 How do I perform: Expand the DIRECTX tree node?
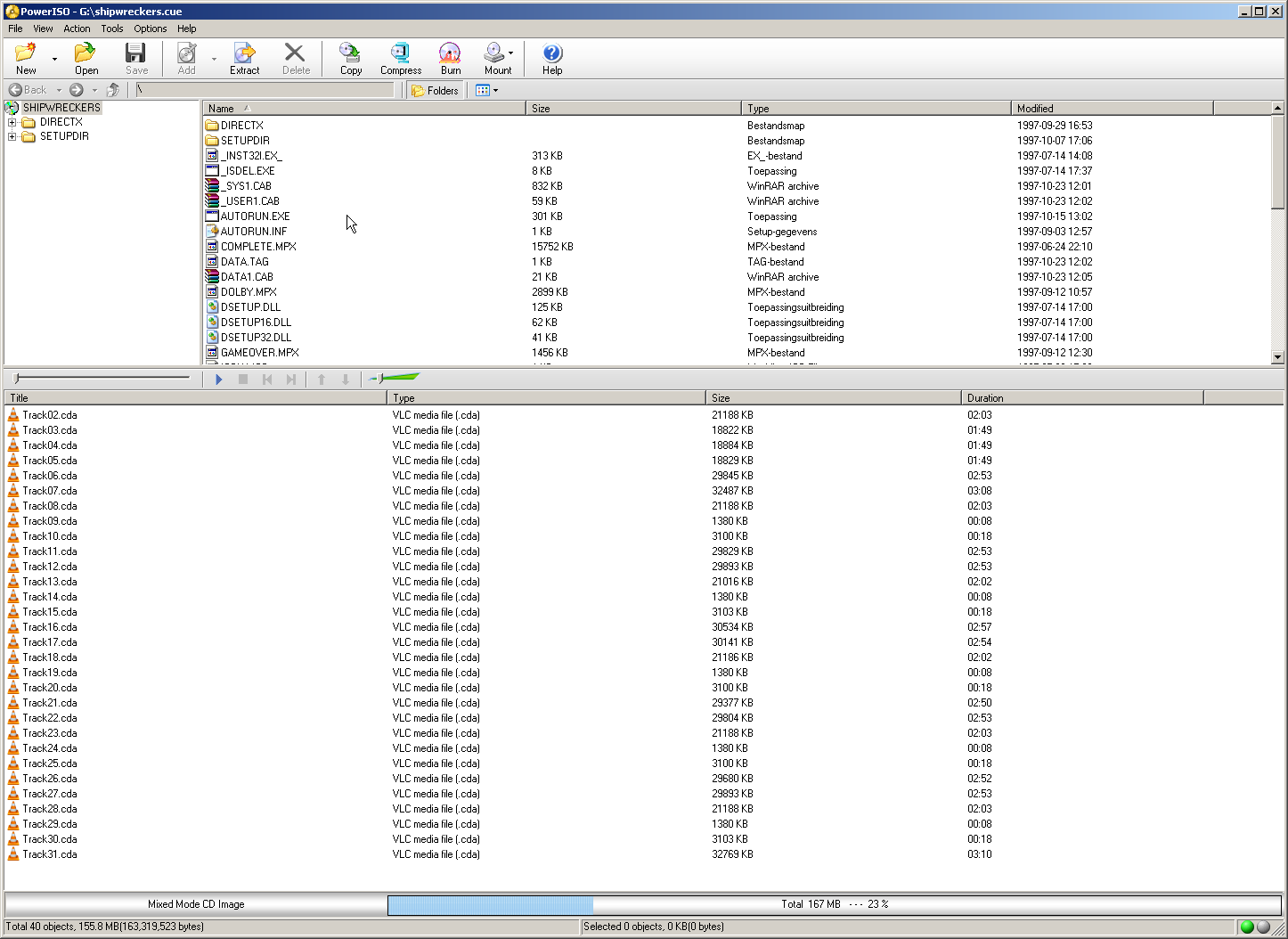(12, 123)
